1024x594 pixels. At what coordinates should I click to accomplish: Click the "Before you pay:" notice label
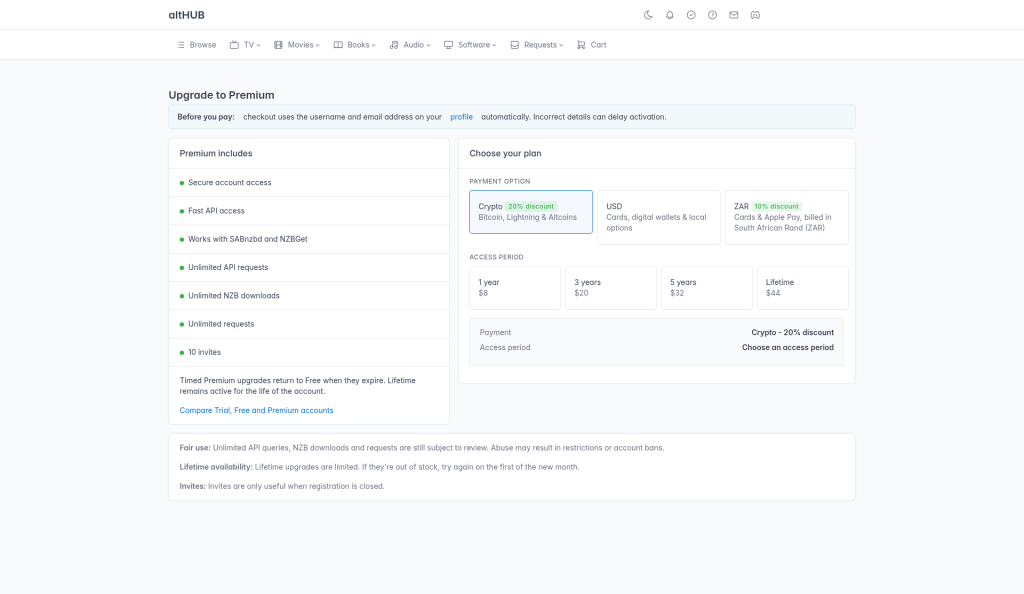click(x=206, y=117)
